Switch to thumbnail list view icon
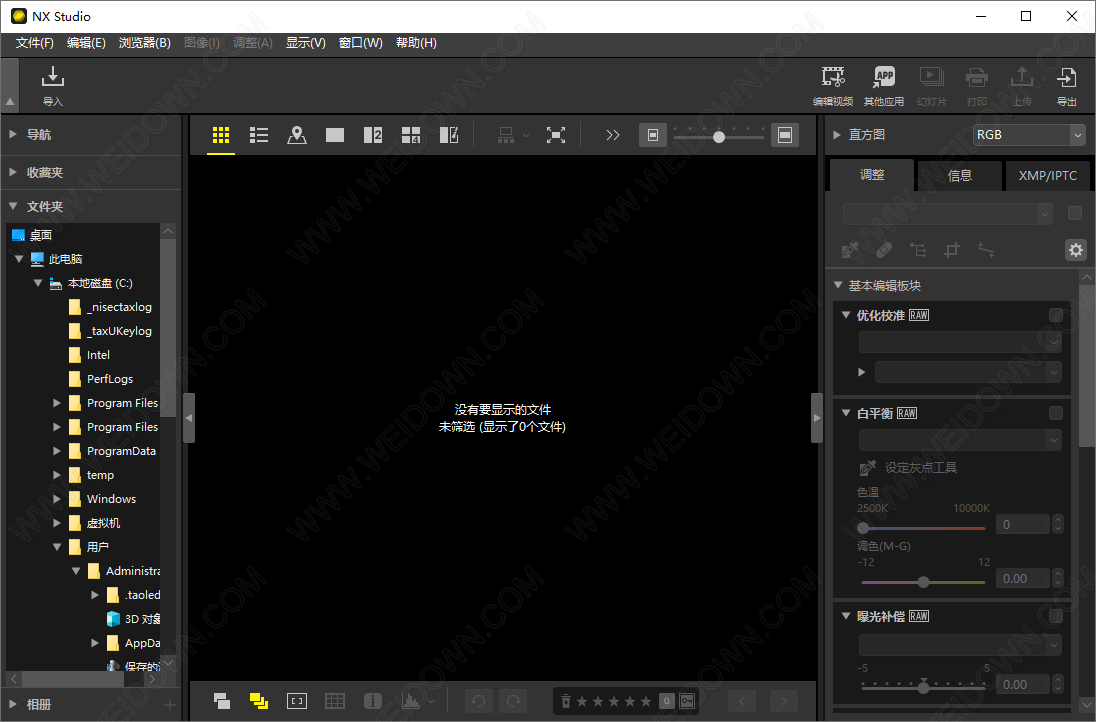1096x722 pixels. (259, 135)
